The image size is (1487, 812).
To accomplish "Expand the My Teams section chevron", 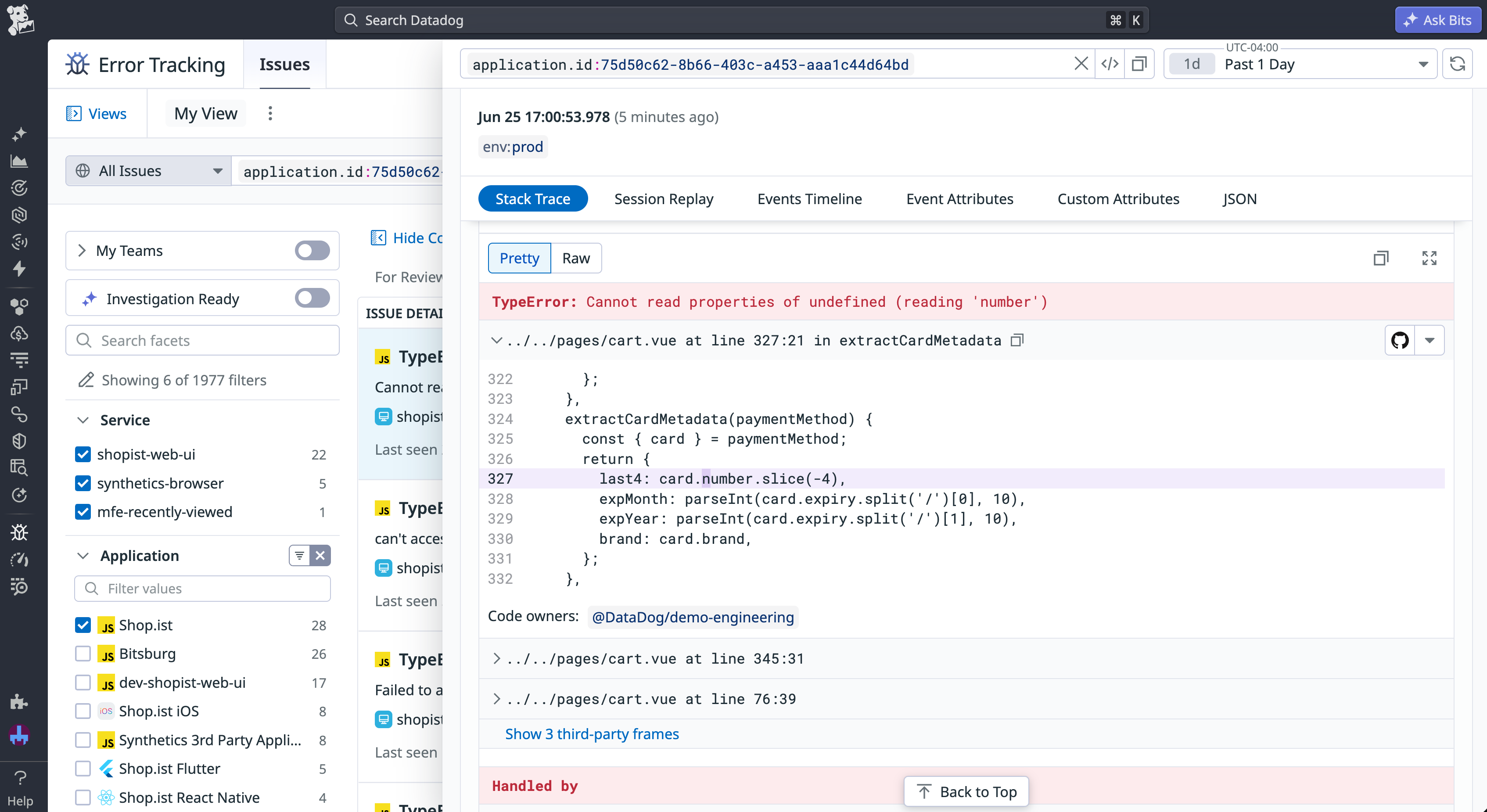I will tap(81, 251).
